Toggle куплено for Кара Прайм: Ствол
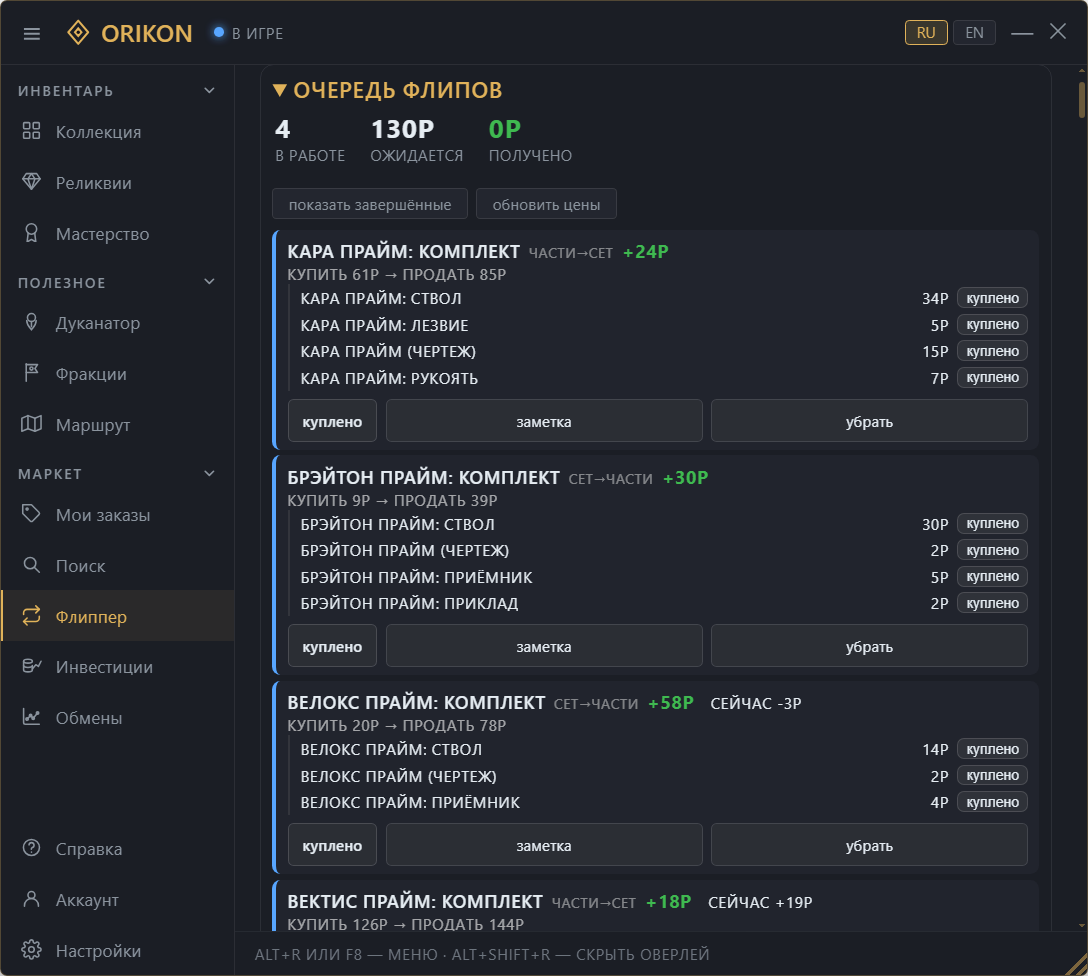This screenshot has width=1088, height=976. [x=992, y=298]
